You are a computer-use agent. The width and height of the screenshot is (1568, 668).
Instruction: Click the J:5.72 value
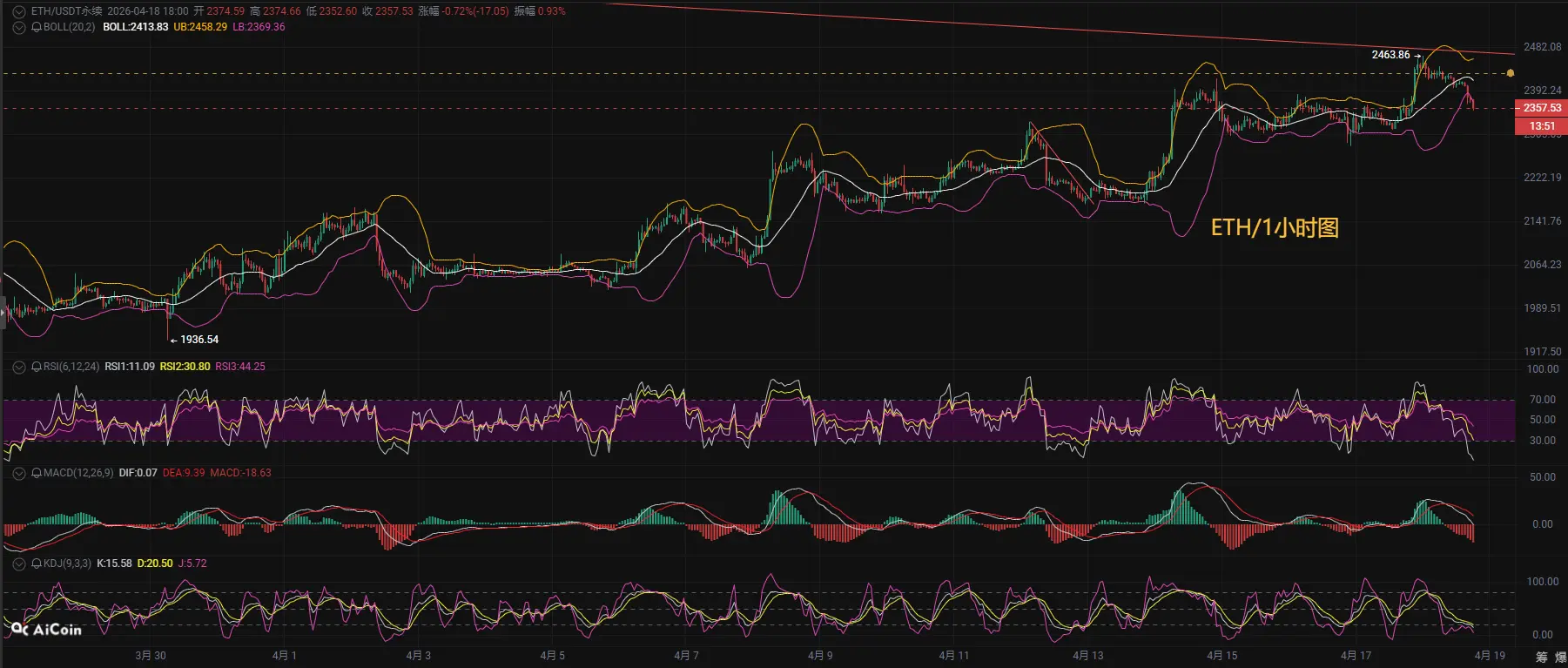192,563
